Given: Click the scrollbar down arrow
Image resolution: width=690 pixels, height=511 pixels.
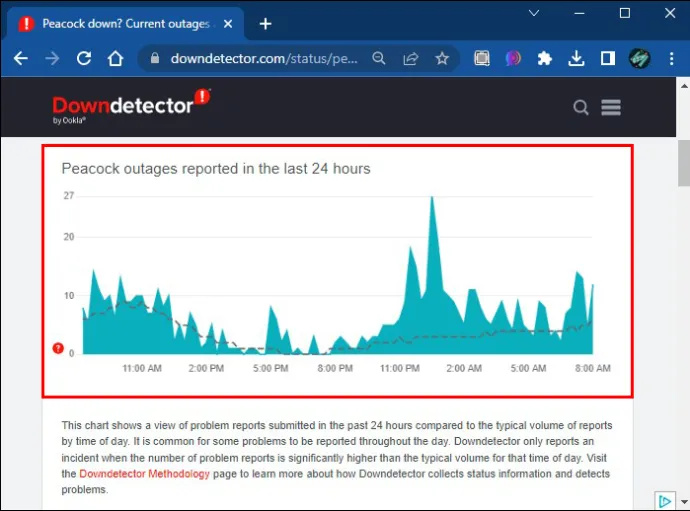Looking at the screenshot, I should coord(684,502).
